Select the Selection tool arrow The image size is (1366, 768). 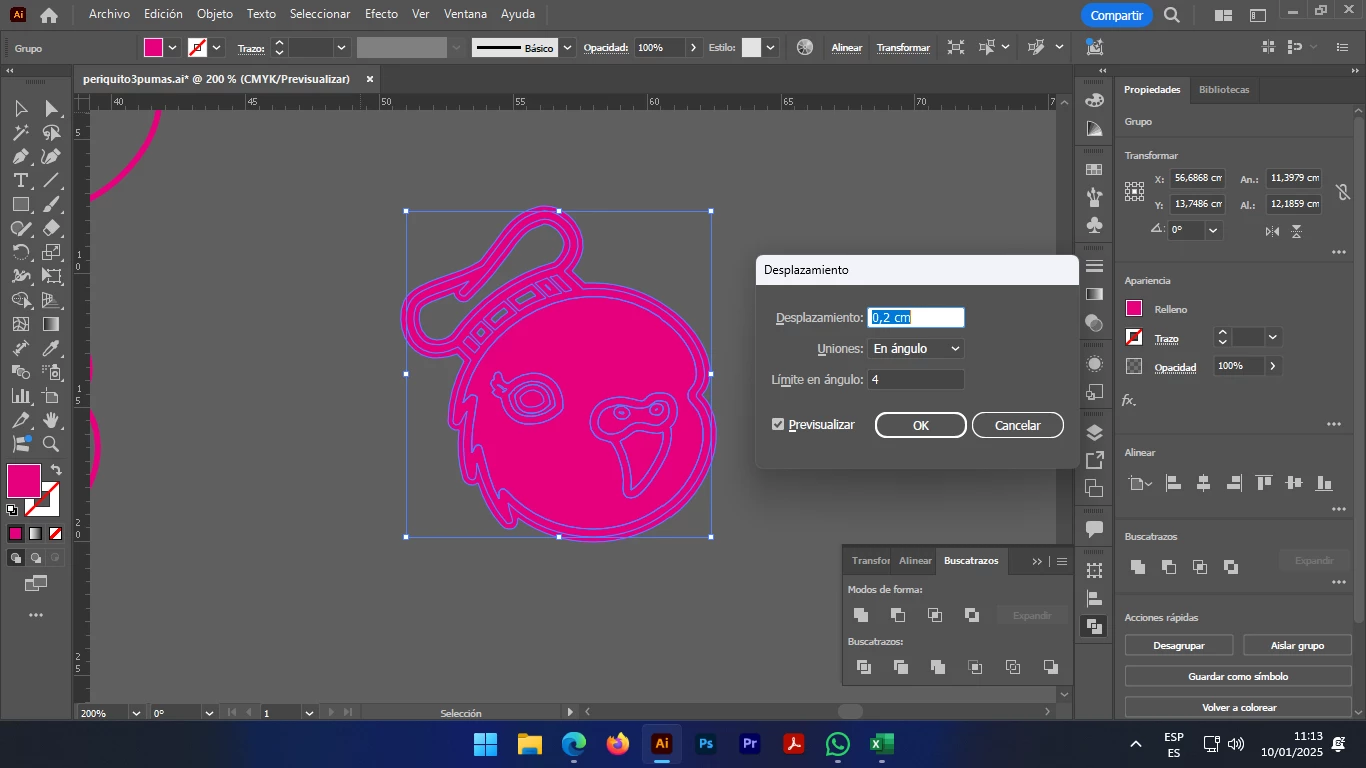pos(21,108)
